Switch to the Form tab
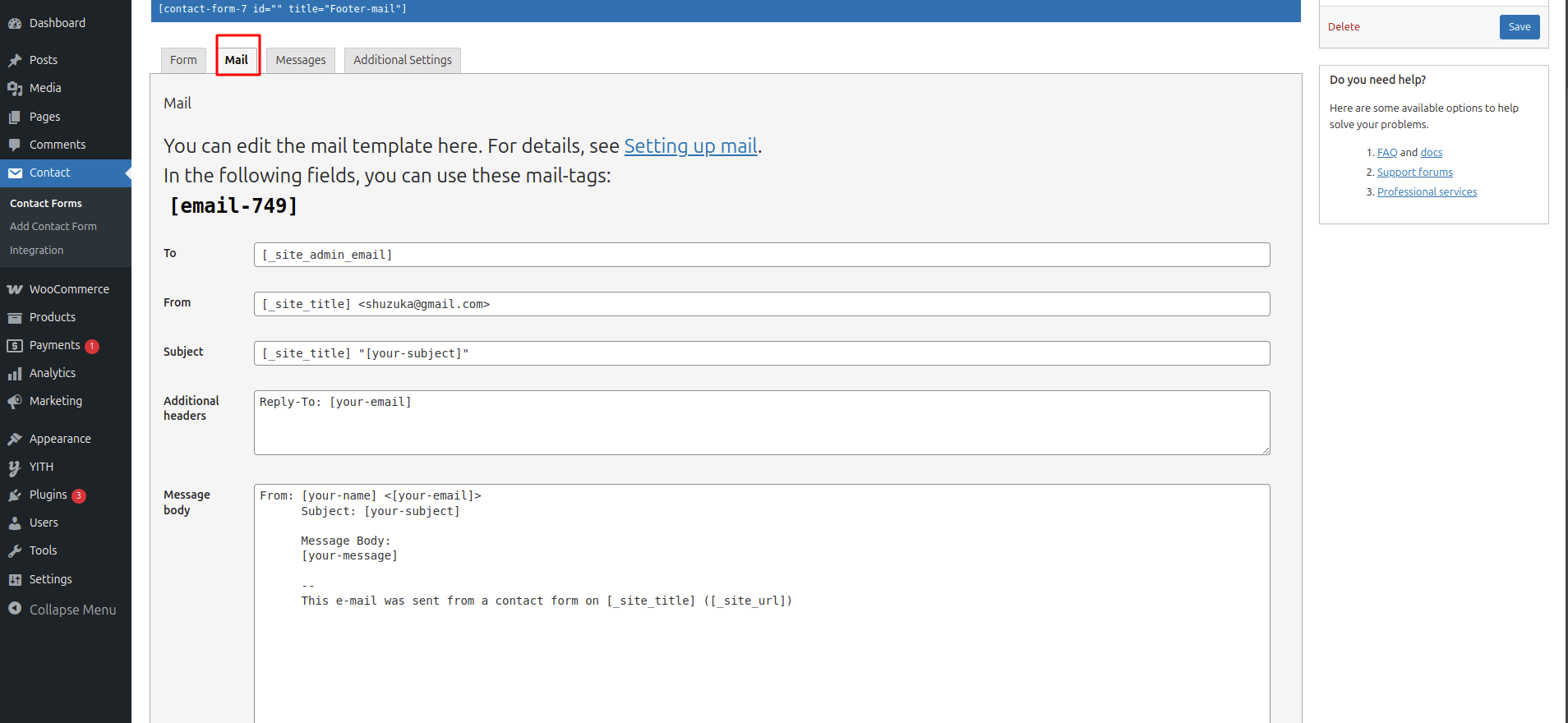1568x723 pixels. [183, 60]
